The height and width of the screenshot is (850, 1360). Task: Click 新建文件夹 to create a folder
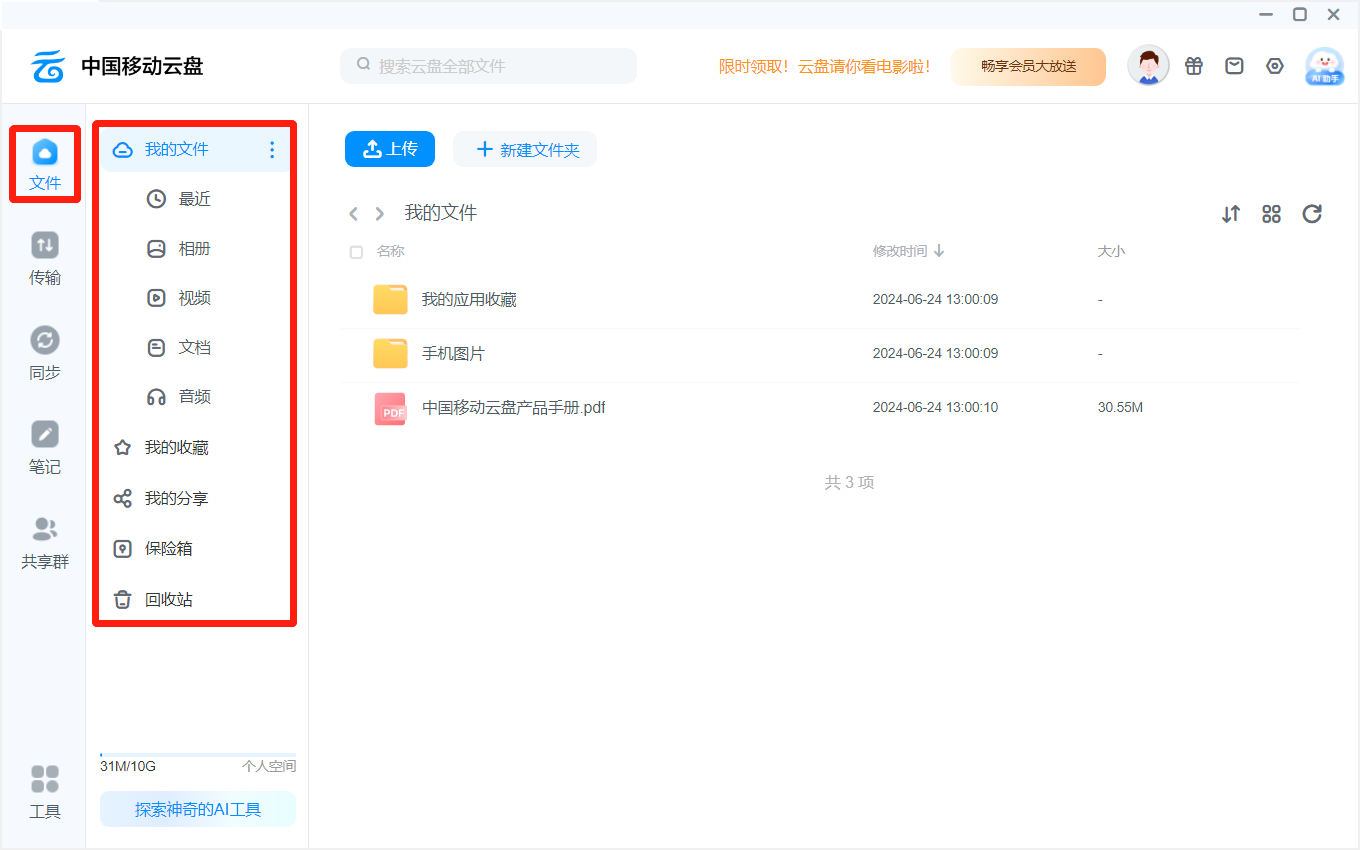click(x=525, y=149)
